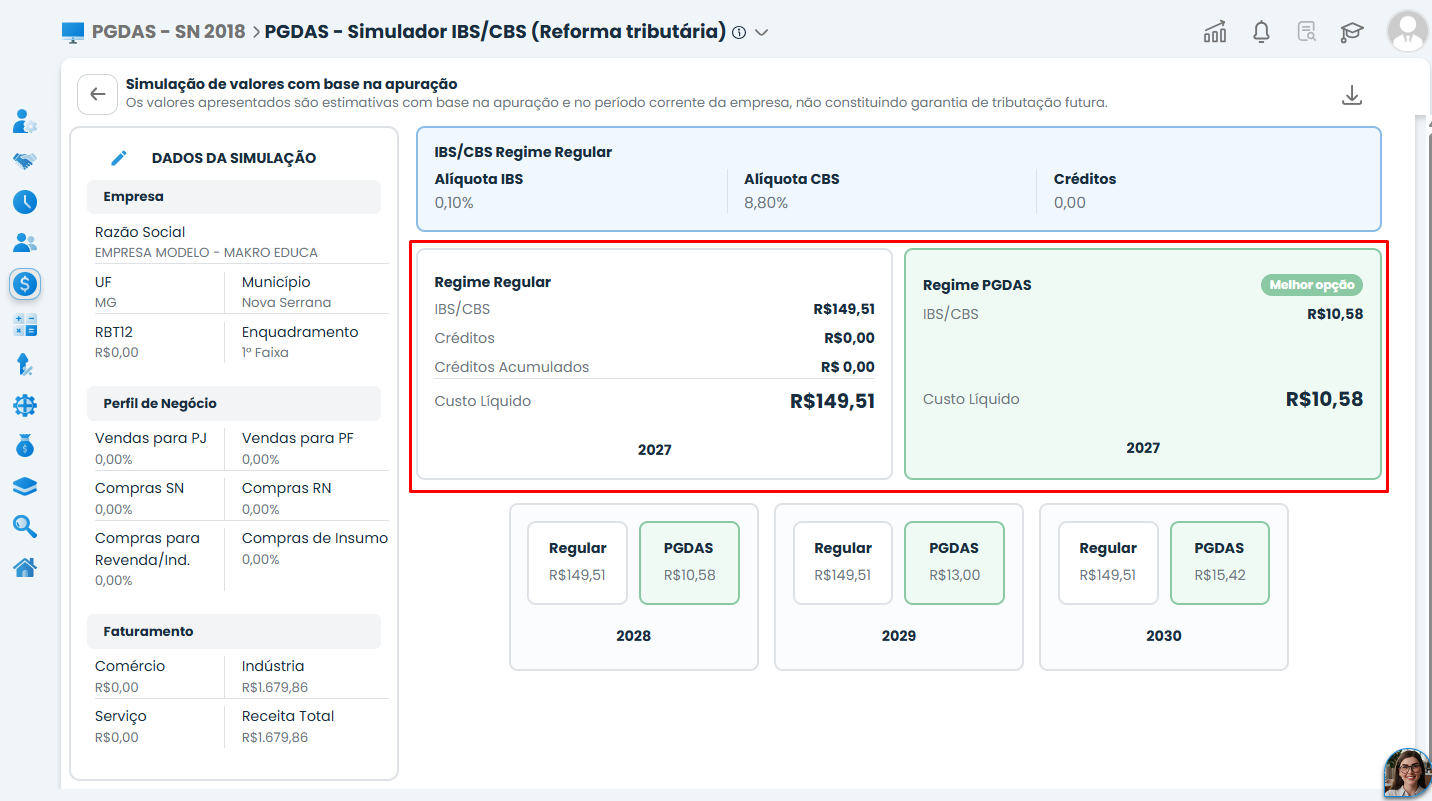This screenshot has width=1432, height=801.
Task: Click the Enquadramento value '1ª Faixa'
Action: 265,353
